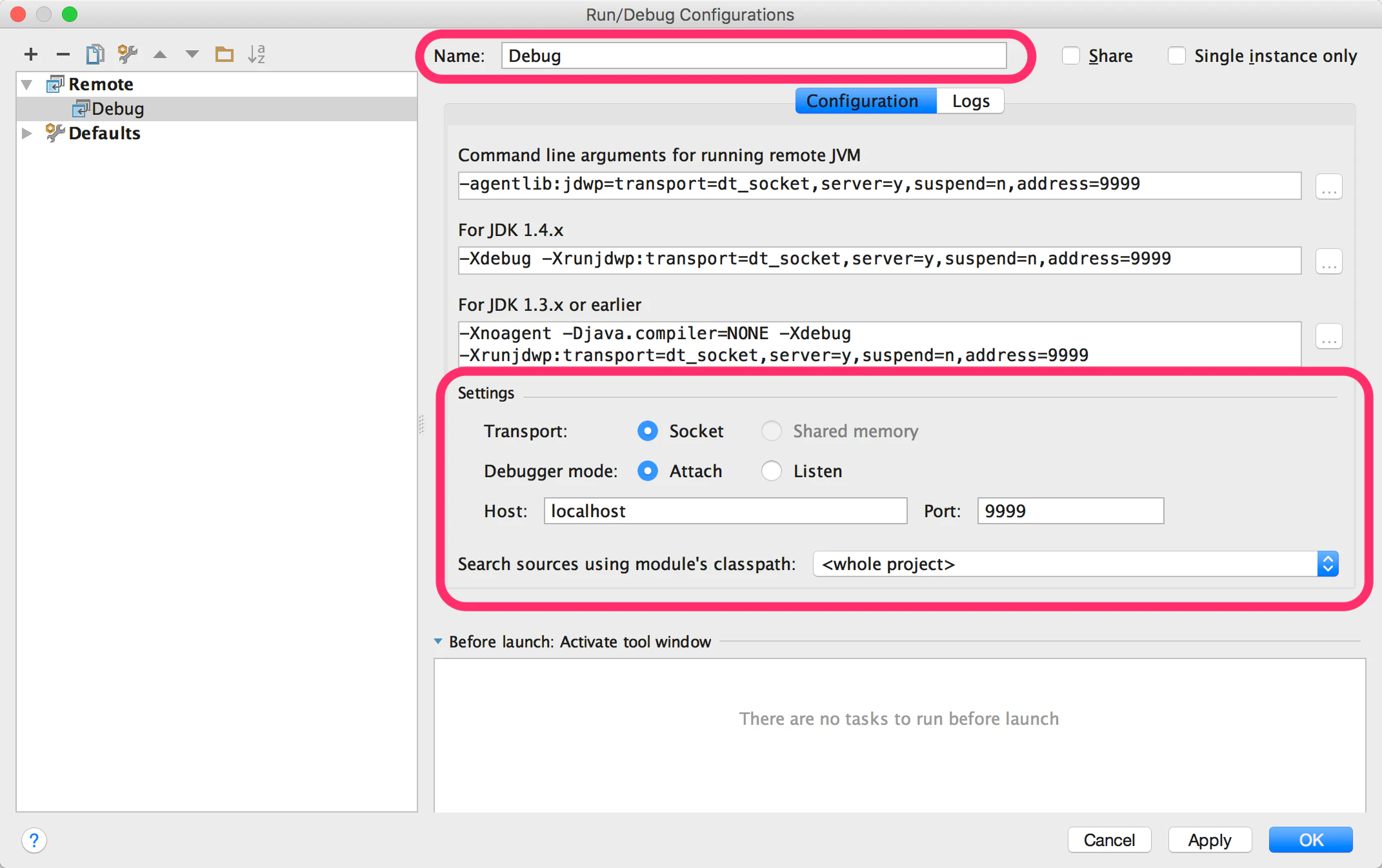Click the OK button
The image size is (1382, 868).
pyautogui.click(x=1310, y=840)
